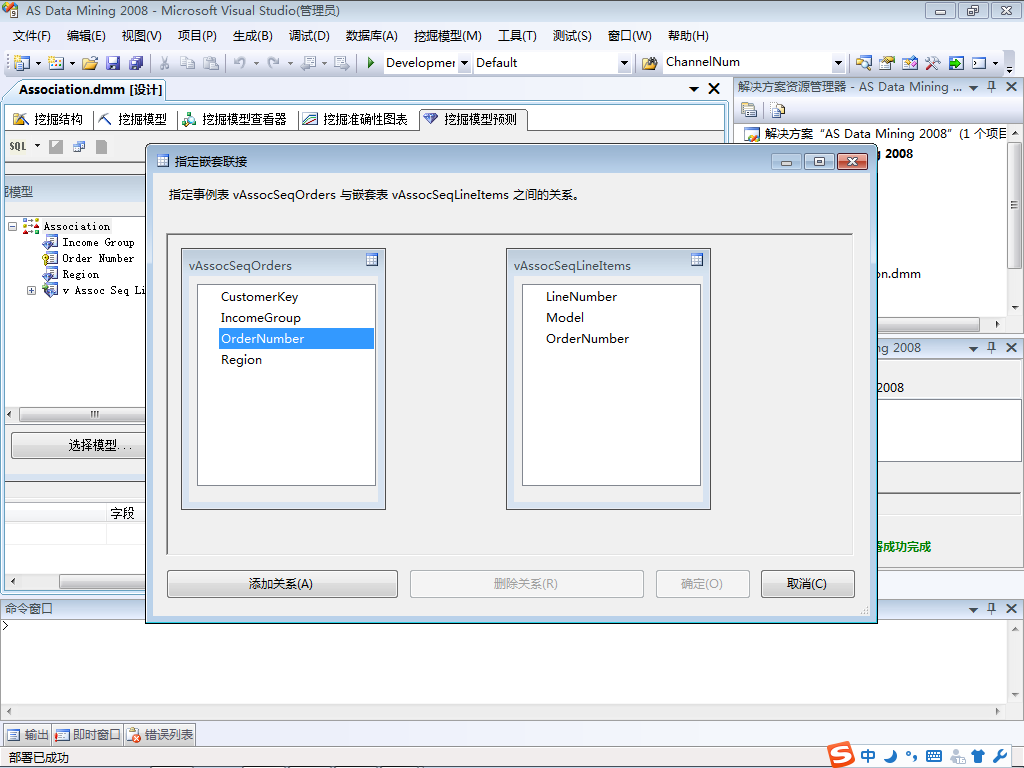Switch to the 即时窗口 bottom tab
Screen dimensions: 1024x768
tap(88, 735)
